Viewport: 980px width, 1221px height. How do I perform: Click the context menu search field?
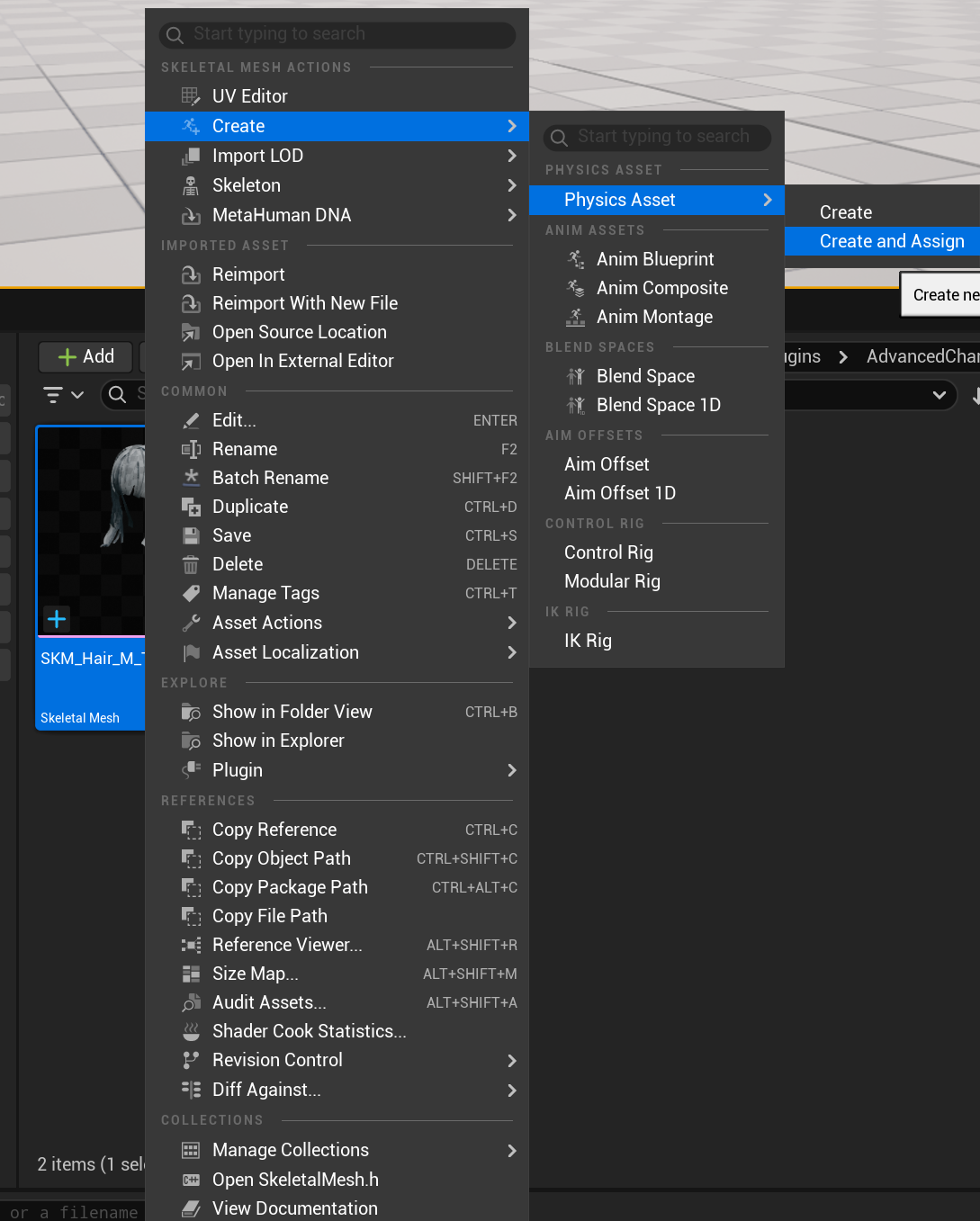[337, 34]
